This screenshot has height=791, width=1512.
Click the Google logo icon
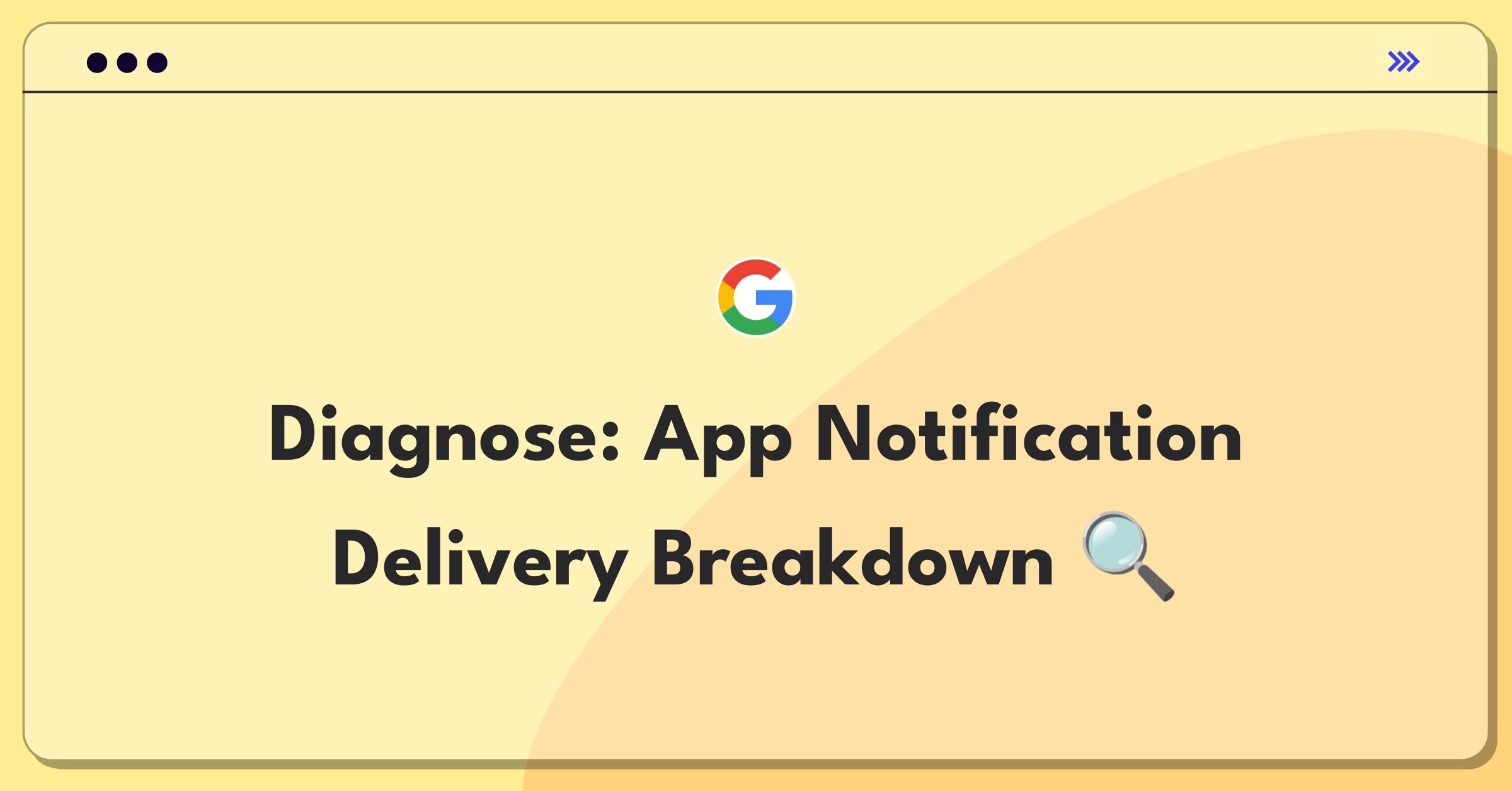[x=757, y=290]
